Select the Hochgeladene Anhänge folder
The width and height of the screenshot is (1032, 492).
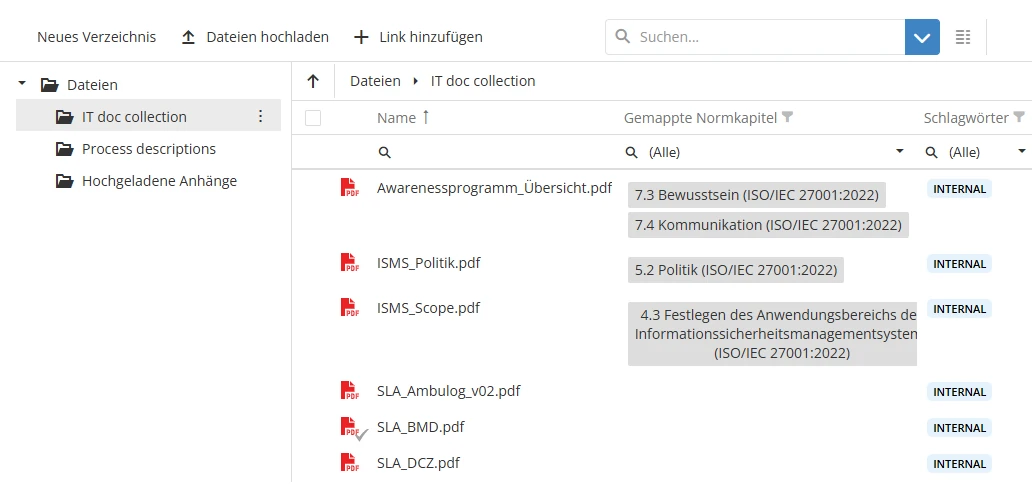(159, 181)
